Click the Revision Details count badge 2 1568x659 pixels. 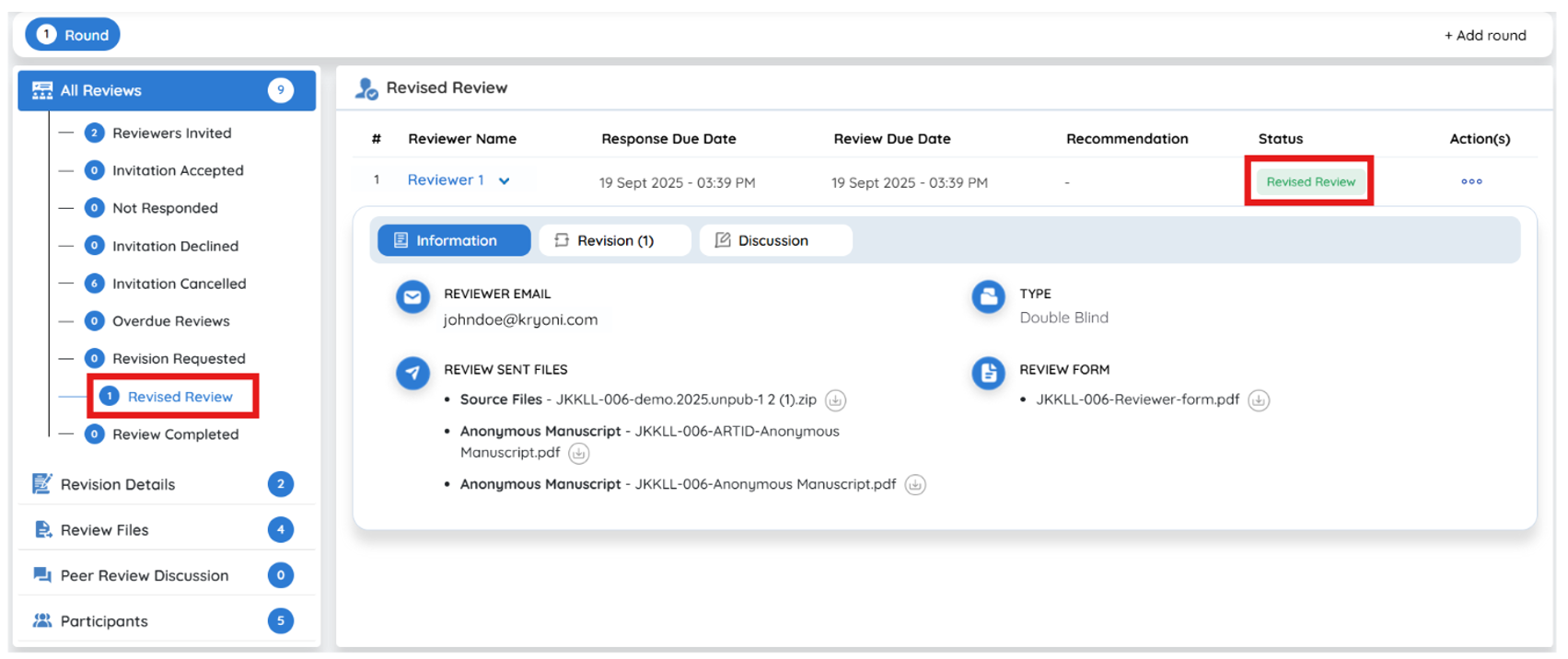281,484
